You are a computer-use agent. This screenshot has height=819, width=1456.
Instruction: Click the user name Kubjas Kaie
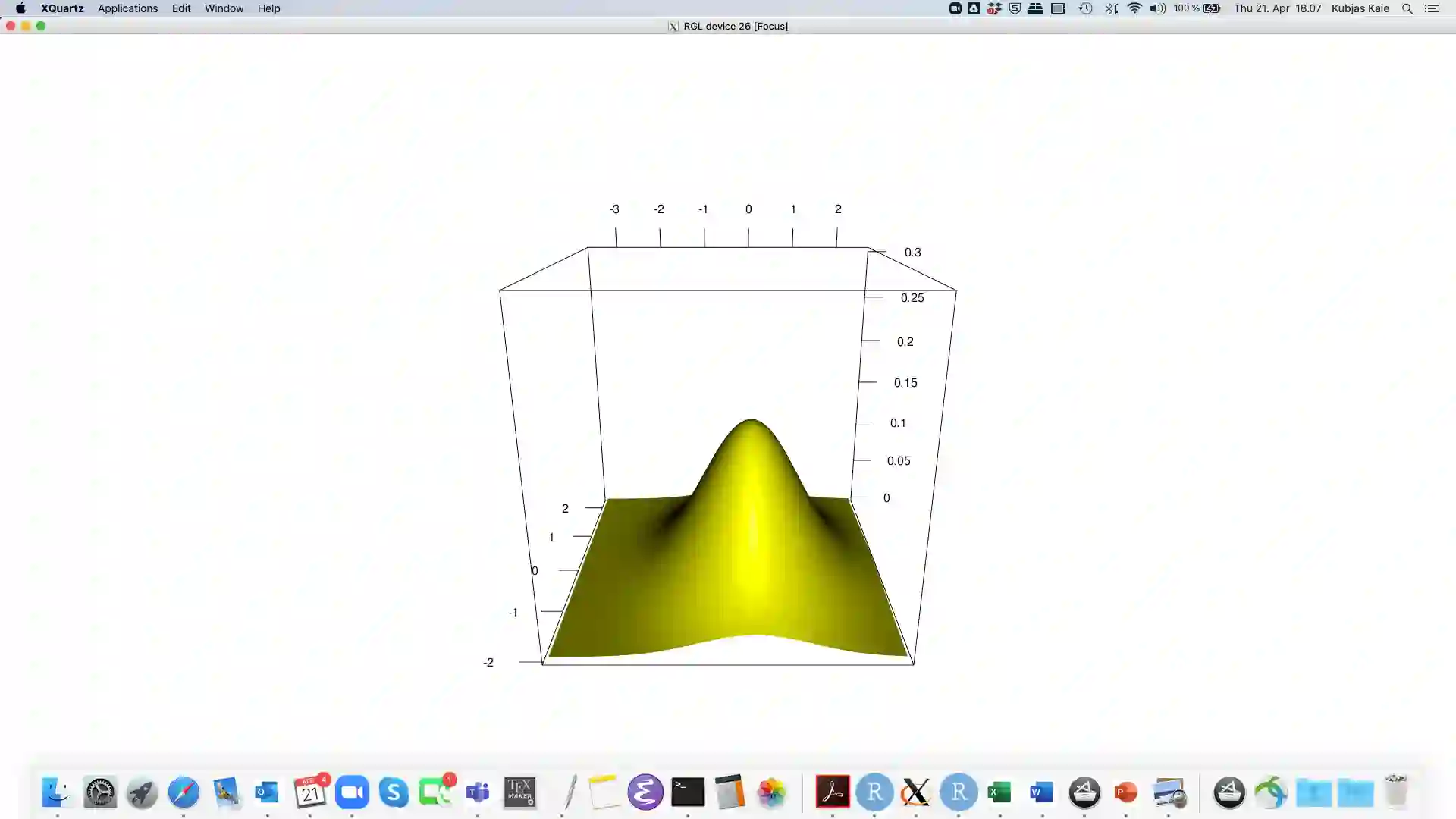1360,8
